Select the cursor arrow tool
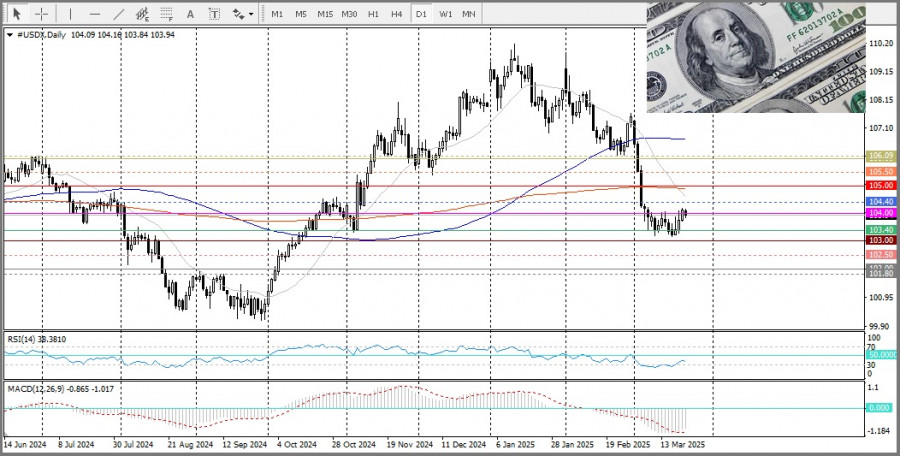The height and width of the screenshot is (456, 900). (16, 14)
